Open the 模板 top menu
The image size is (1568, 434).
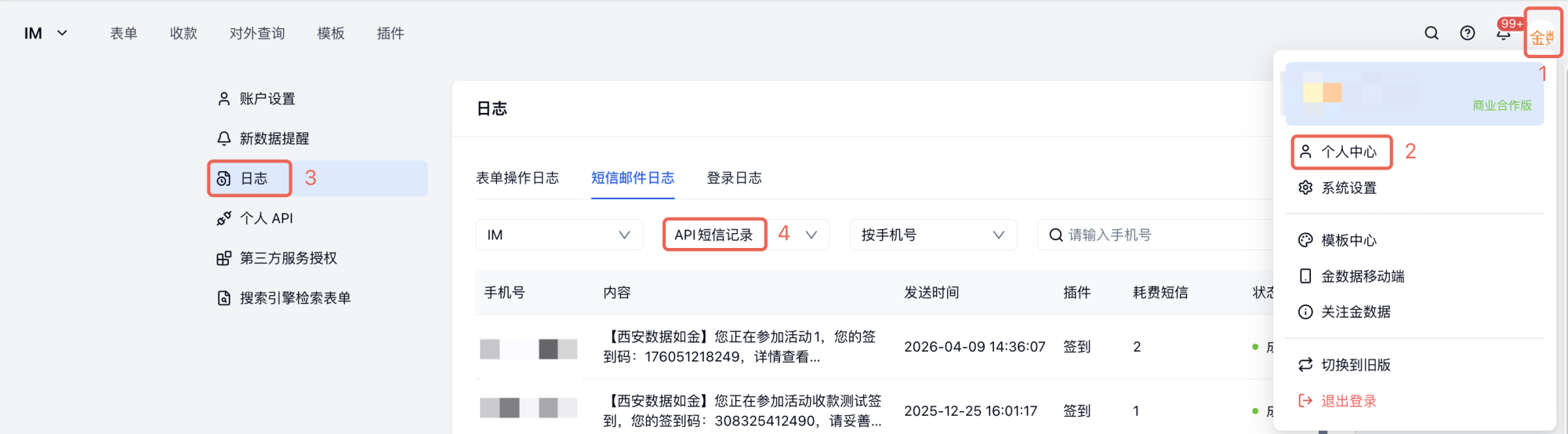(331, 33)
